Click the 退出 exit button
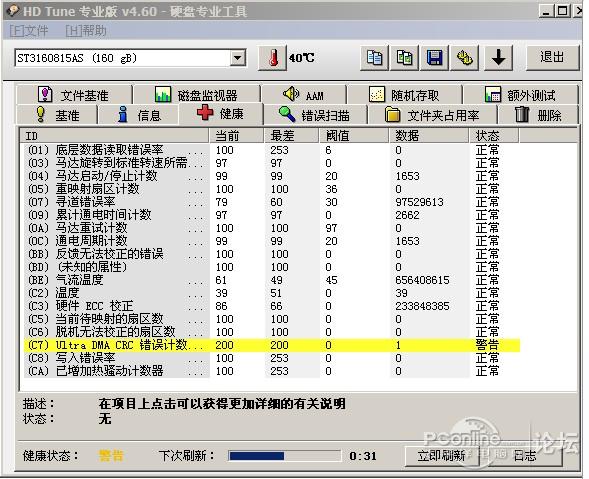Viewport: 589px width, 479px height. (552, 57)
